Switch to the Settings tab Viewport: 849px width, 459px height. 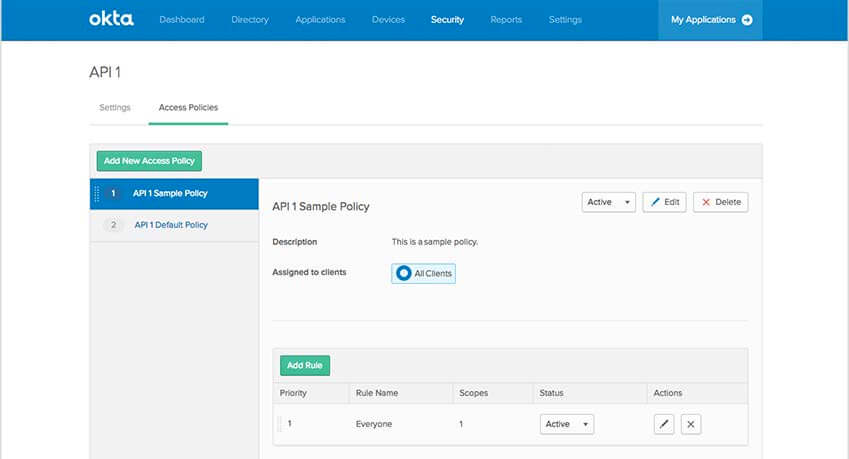(115, 107)
